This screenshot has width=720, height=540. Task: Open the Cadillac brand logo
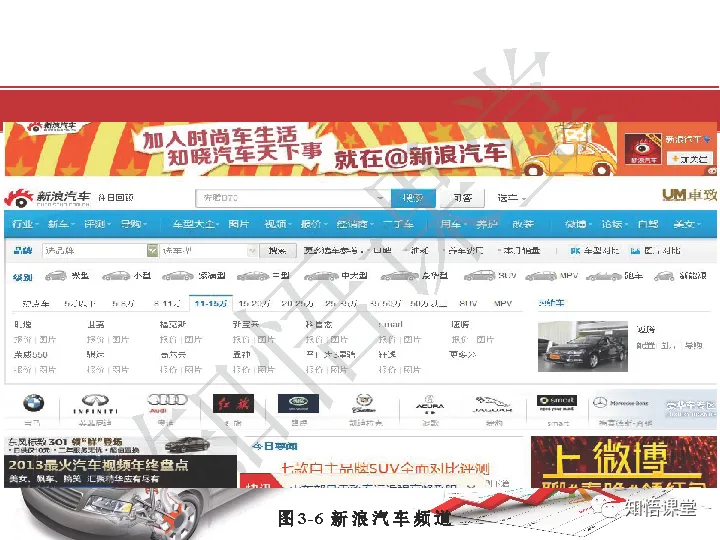pyautogui.click(x=364, y=404)
